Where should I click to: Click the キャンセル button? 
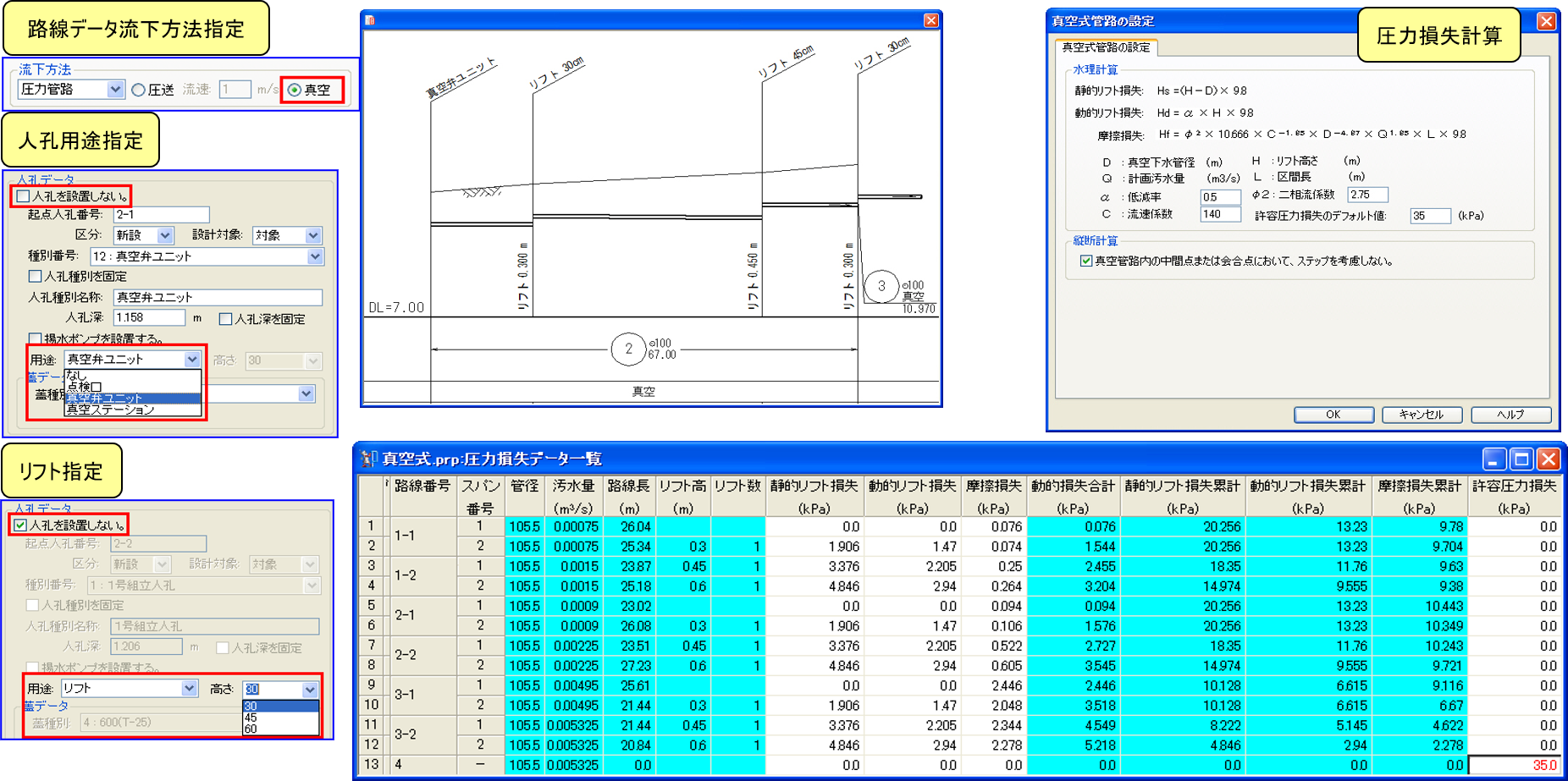(x=1421, y=415)
